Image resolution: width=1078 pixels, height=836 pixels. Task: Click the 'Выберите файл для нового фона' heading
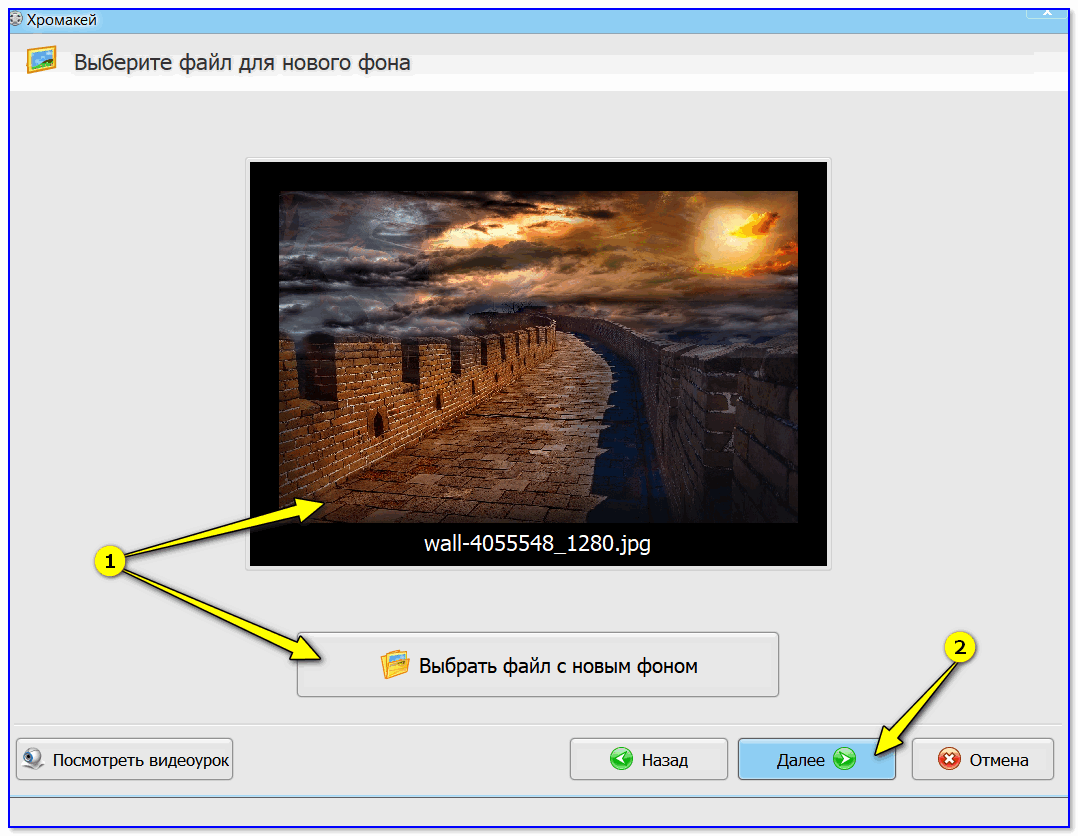[x=242, y=63]
